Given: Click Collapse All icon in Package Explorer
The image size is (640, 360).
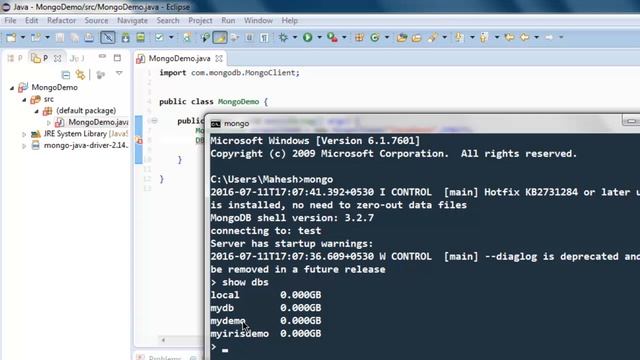Looking at the screenshot, I should point(66,75).
